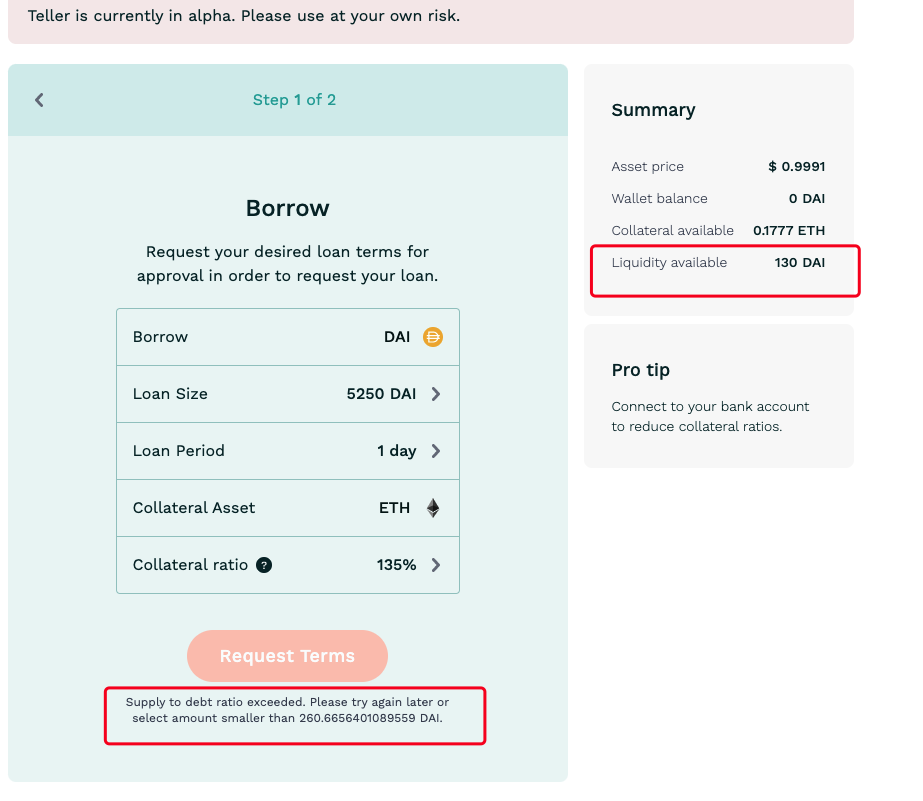
Task: Click the 1 day loan period value
Action: [x=396, y=451]
